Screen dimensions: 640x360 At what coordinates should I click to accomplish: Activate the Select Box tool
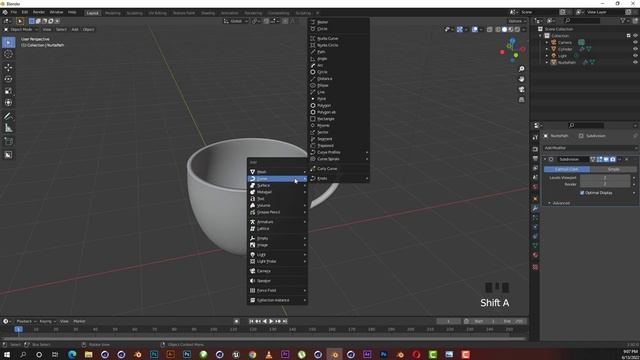tap(8, 42)
